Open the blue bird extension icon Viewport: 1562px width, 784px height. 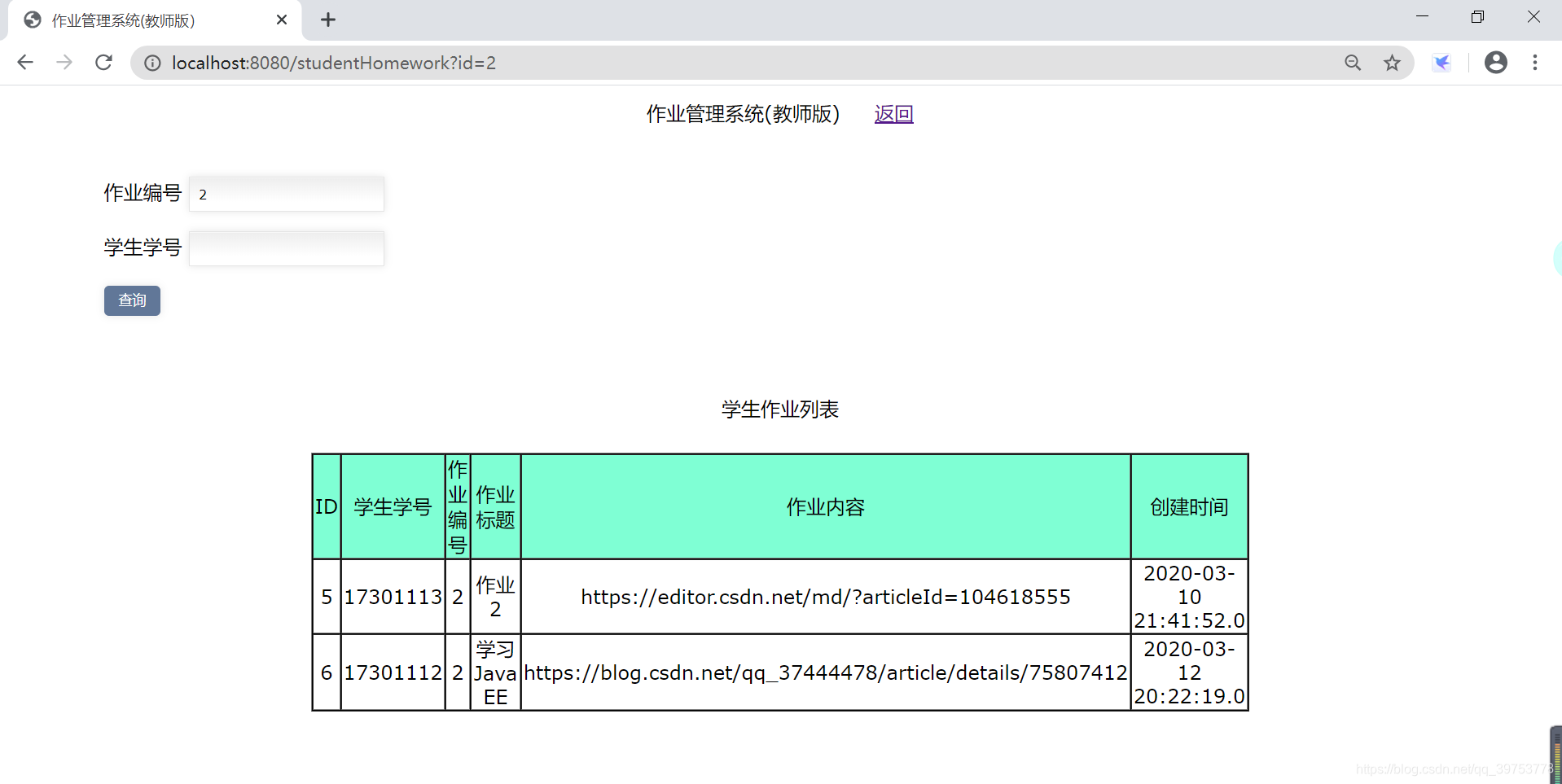[x=1441, y=63]
